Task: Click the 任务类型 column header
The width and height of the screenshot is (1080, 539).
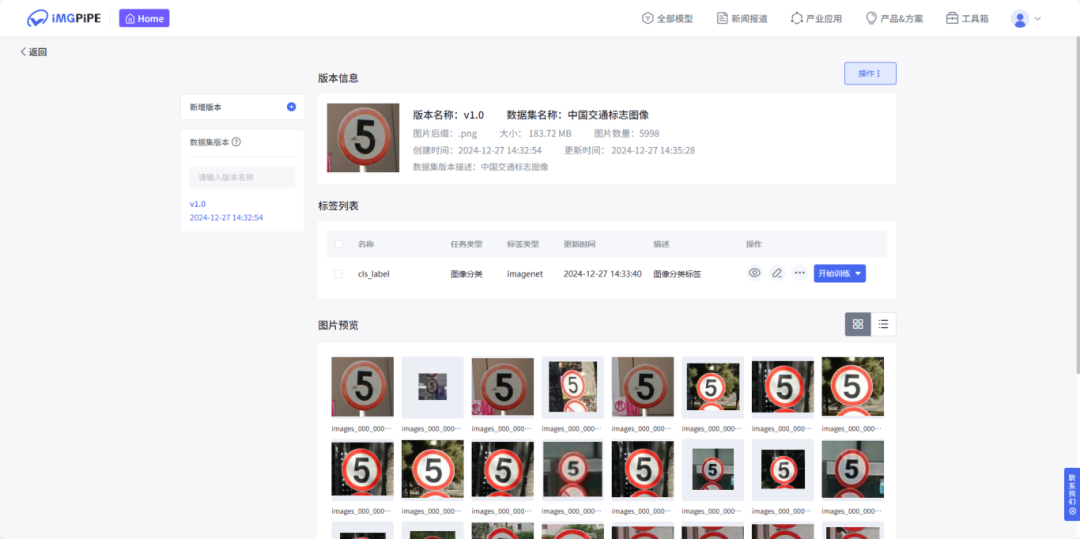Action: [466, 244]
